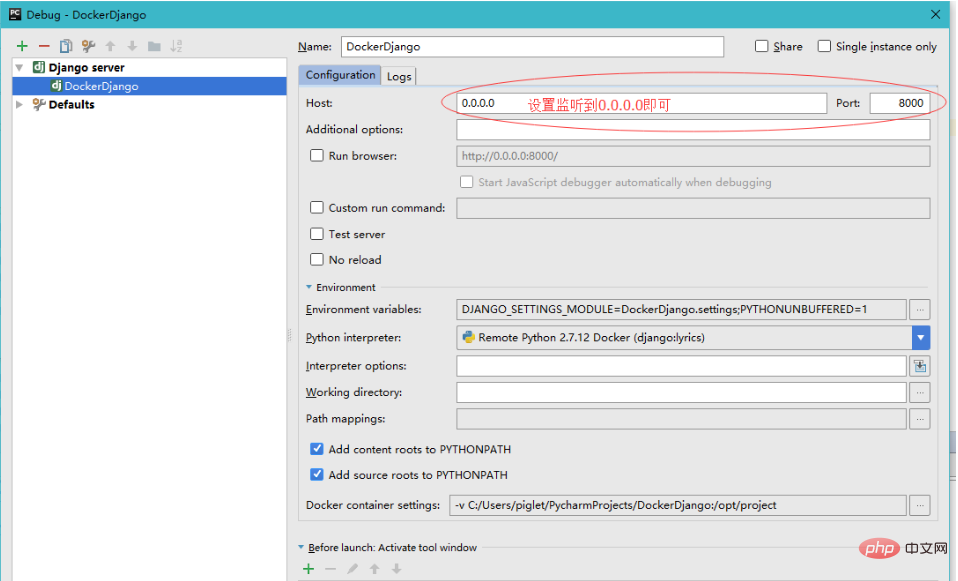Image resolution: width=958 pixels, height=581 pixels.
Task: Open the Edit defaults wrench icon
Action: coord(88,46)
